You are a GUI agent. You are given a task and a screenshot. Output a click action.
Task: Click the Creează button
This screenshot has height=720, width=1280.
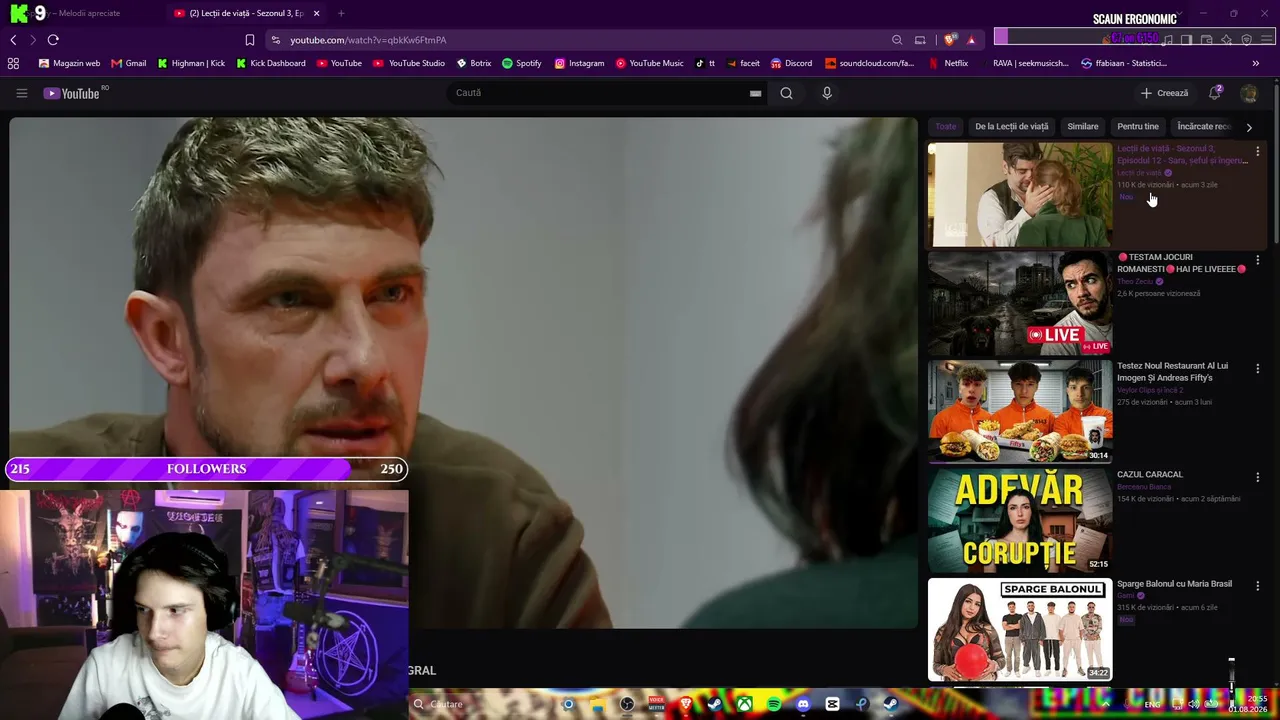[x=1164, y=93]
